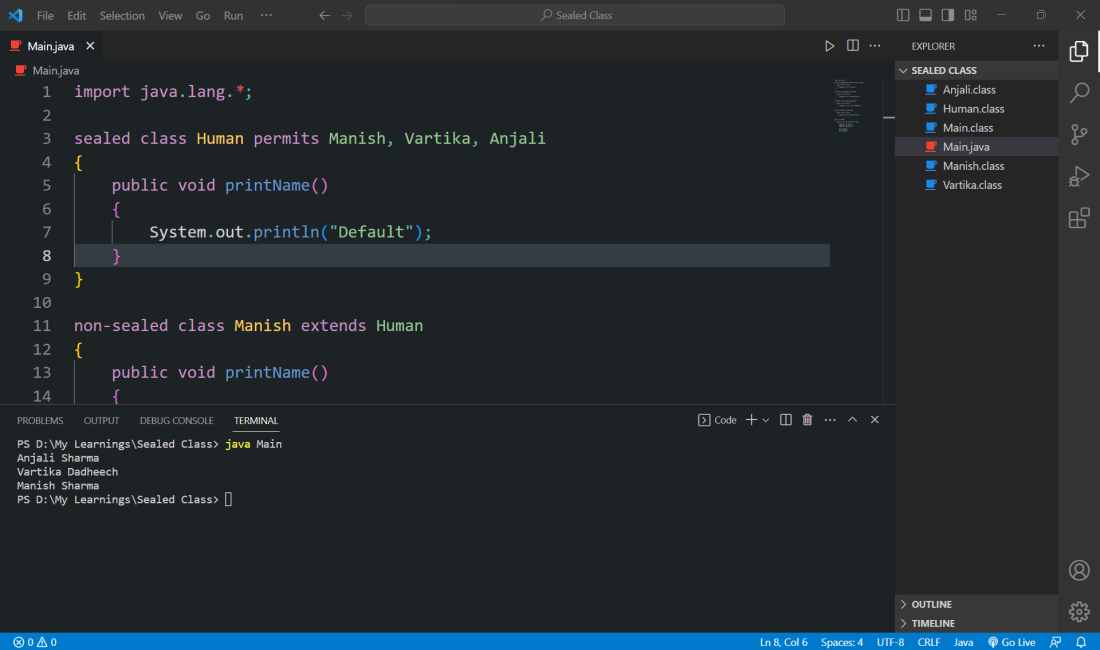The height and width of the screenshot is (650, 1100).
Task: Switch to the OUTPUT tab in the panel
Action: coord(101,420)
